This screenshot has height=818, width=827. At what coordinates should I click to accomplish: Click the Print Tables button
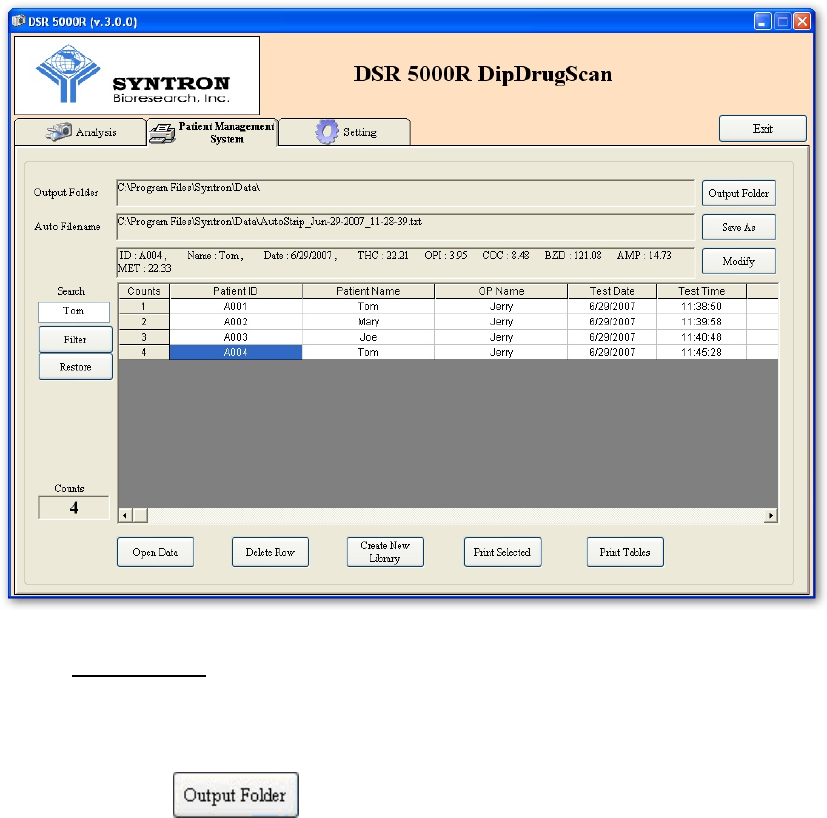(x=625, y=552)
